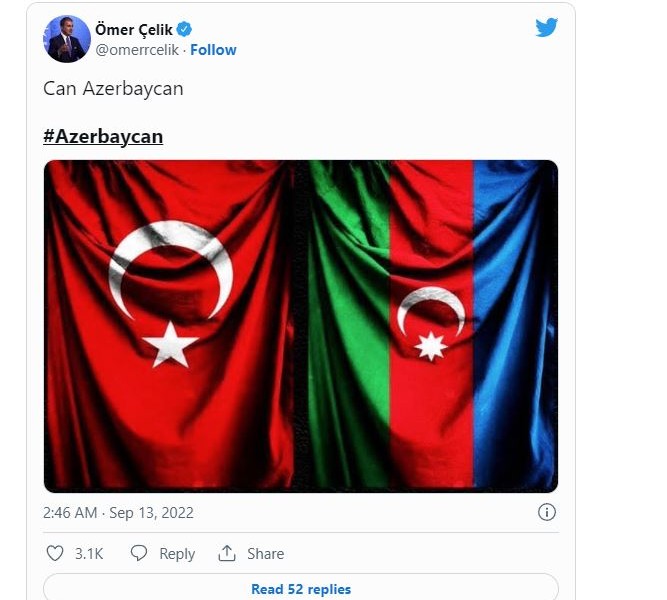Click the "Can Azerbaycan" tweet text
Image resolution: width=667 pixels, height=600 pixels.
(113, 89)
